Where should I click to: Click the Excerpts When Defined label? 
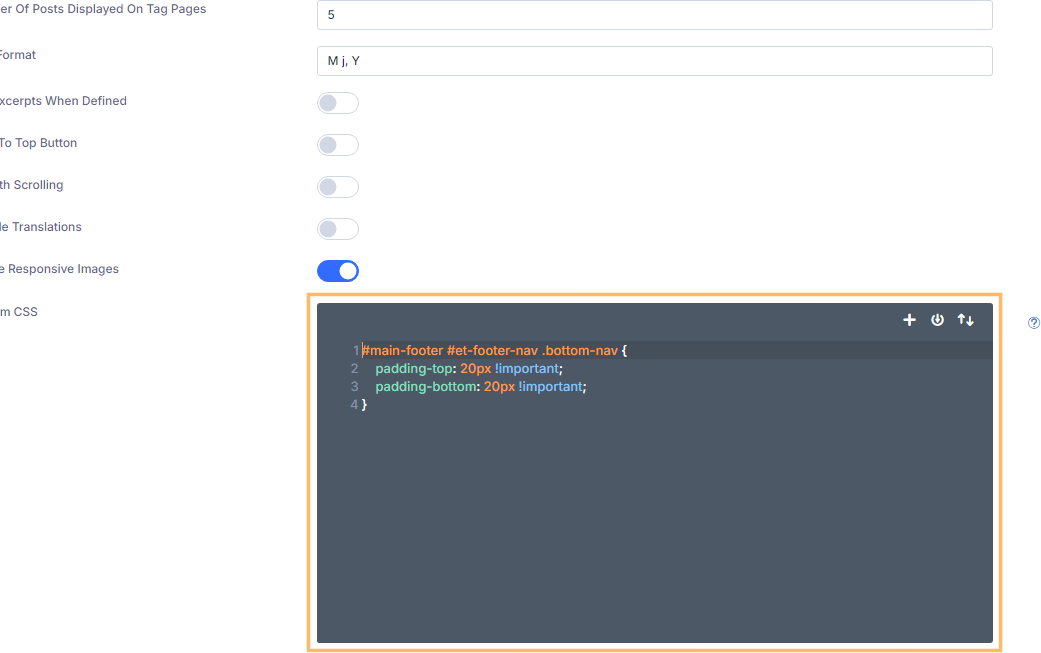coord(63,101)
